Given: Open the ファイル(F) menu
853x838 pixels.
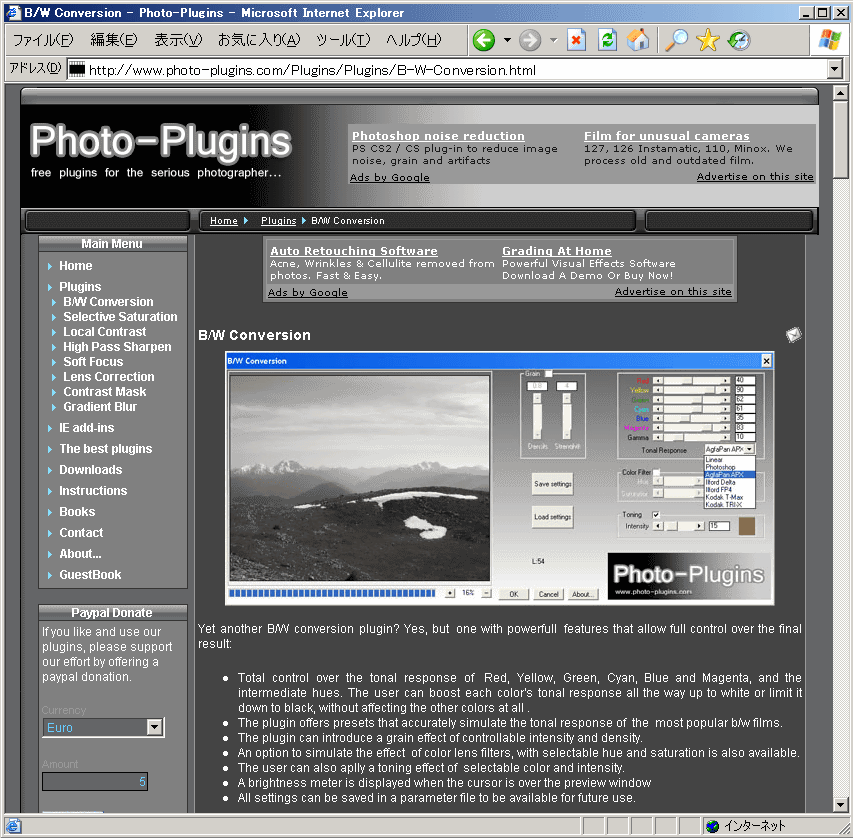Looking at the screenshot, I should coord(42,40).
